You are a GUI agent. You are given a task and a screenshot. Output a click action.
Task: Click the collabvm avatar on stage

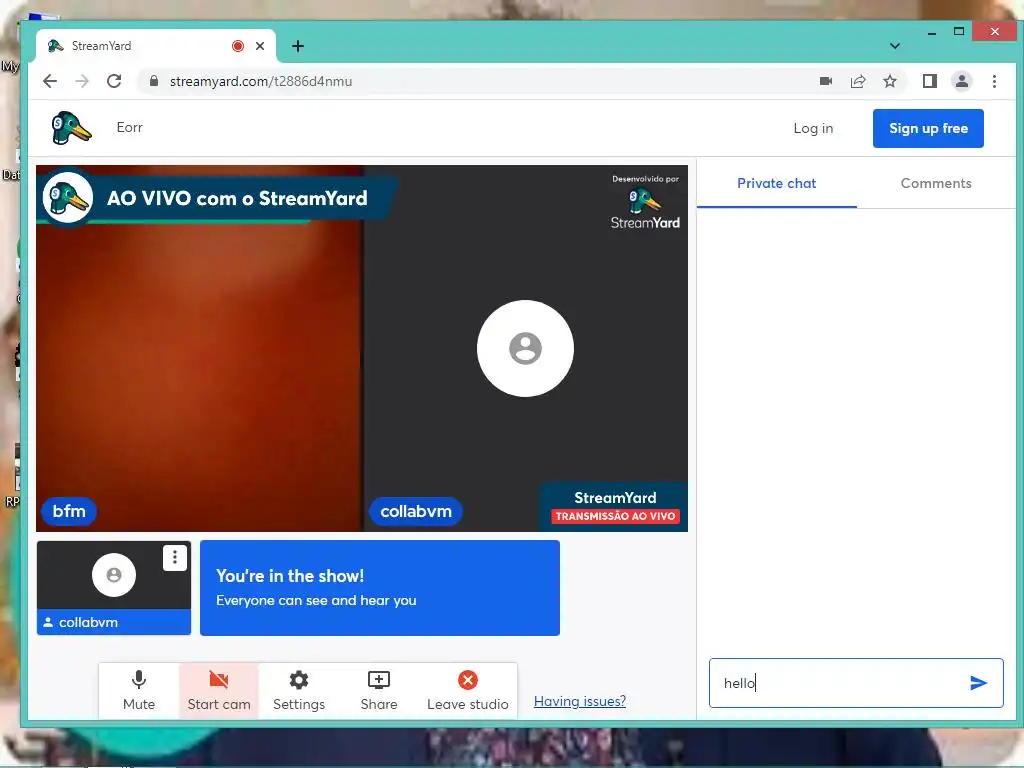coord(525,348)
